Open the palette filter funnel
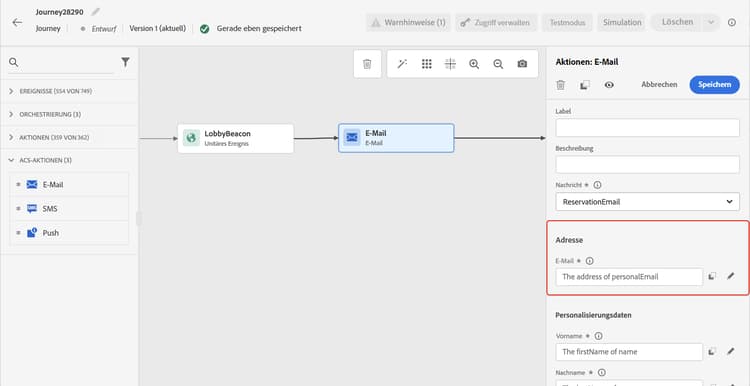 pos(125,62)
